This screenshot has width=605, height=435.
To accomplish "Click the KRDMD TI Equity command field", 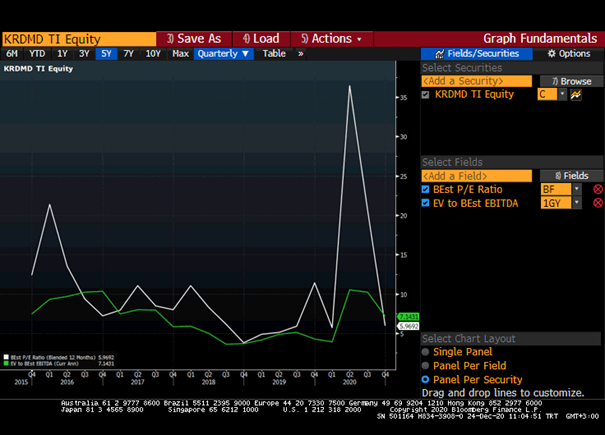I will click(79, 39).
